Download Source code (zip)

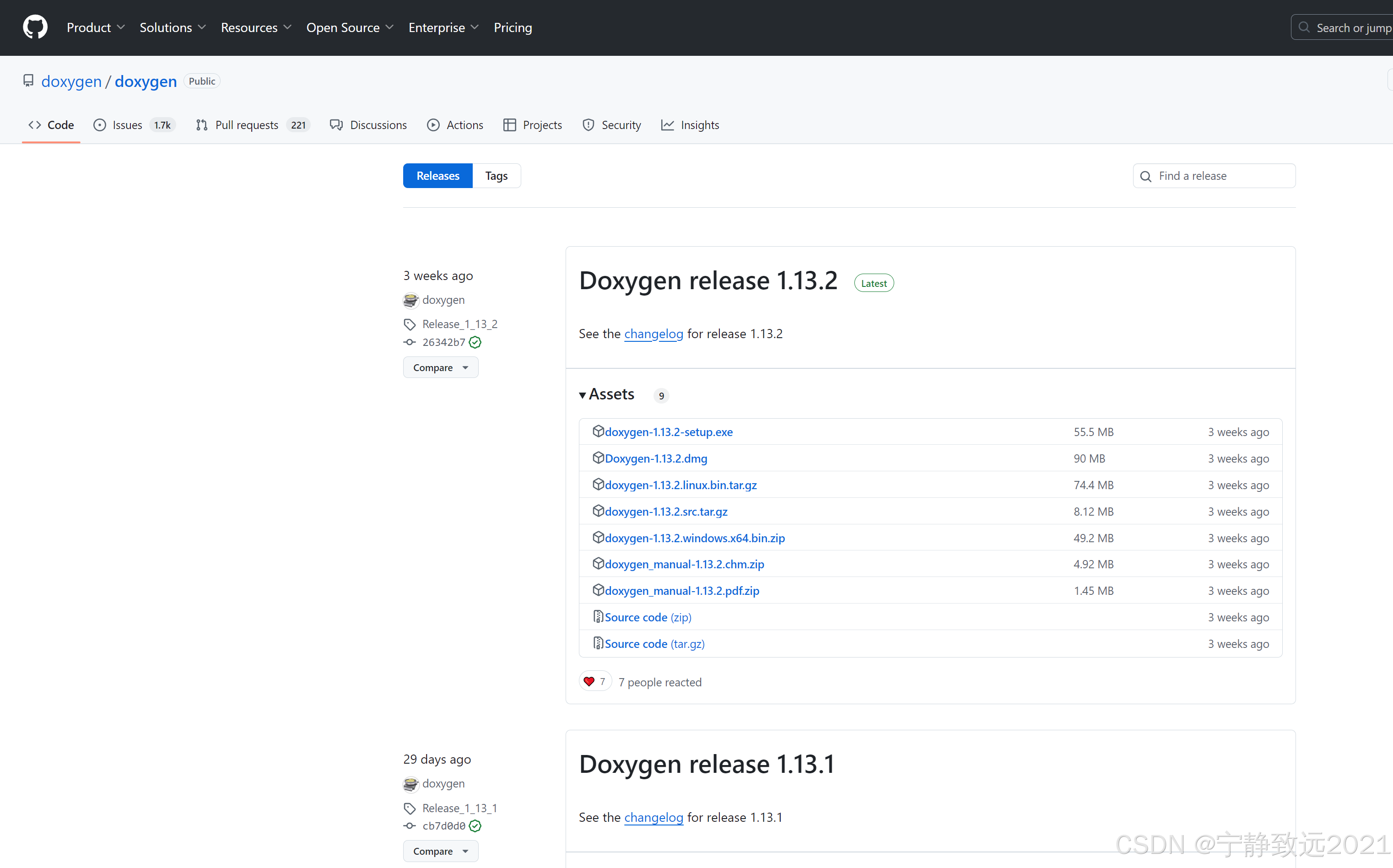pos(648,617)
